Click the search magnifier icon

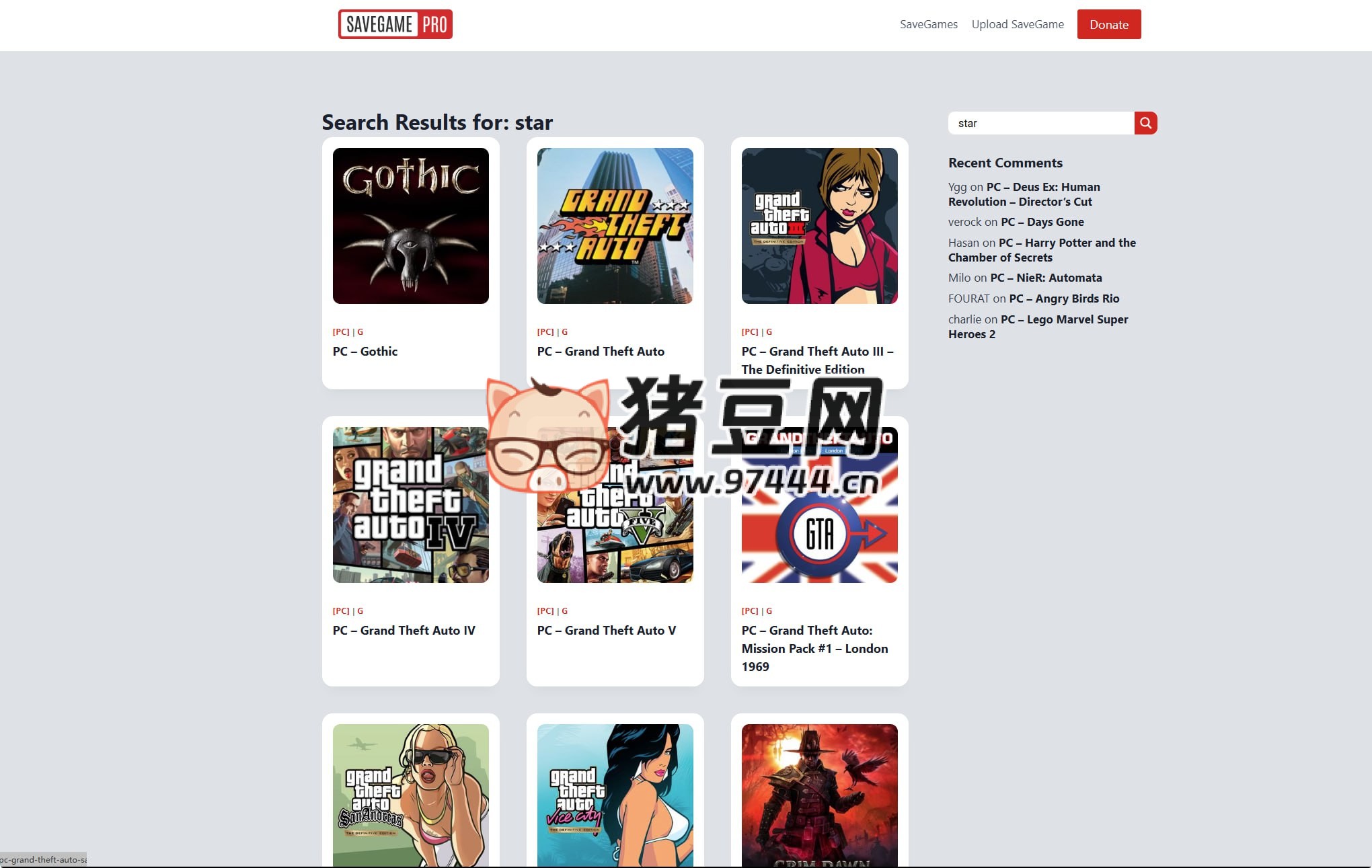pyautogui.click(x=1145, y=123)
